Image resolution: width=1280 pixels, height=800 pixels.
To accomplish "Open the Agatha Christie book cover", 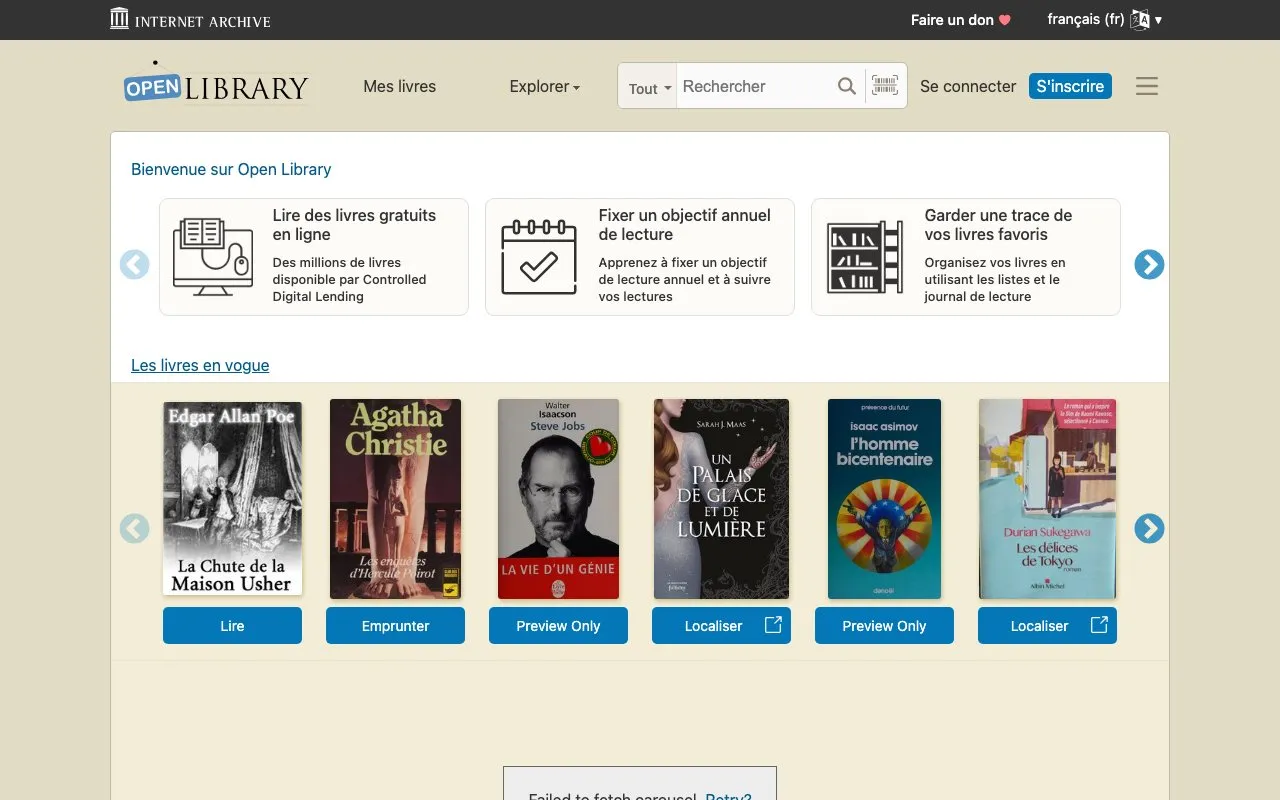I will (x=395, y=499).
